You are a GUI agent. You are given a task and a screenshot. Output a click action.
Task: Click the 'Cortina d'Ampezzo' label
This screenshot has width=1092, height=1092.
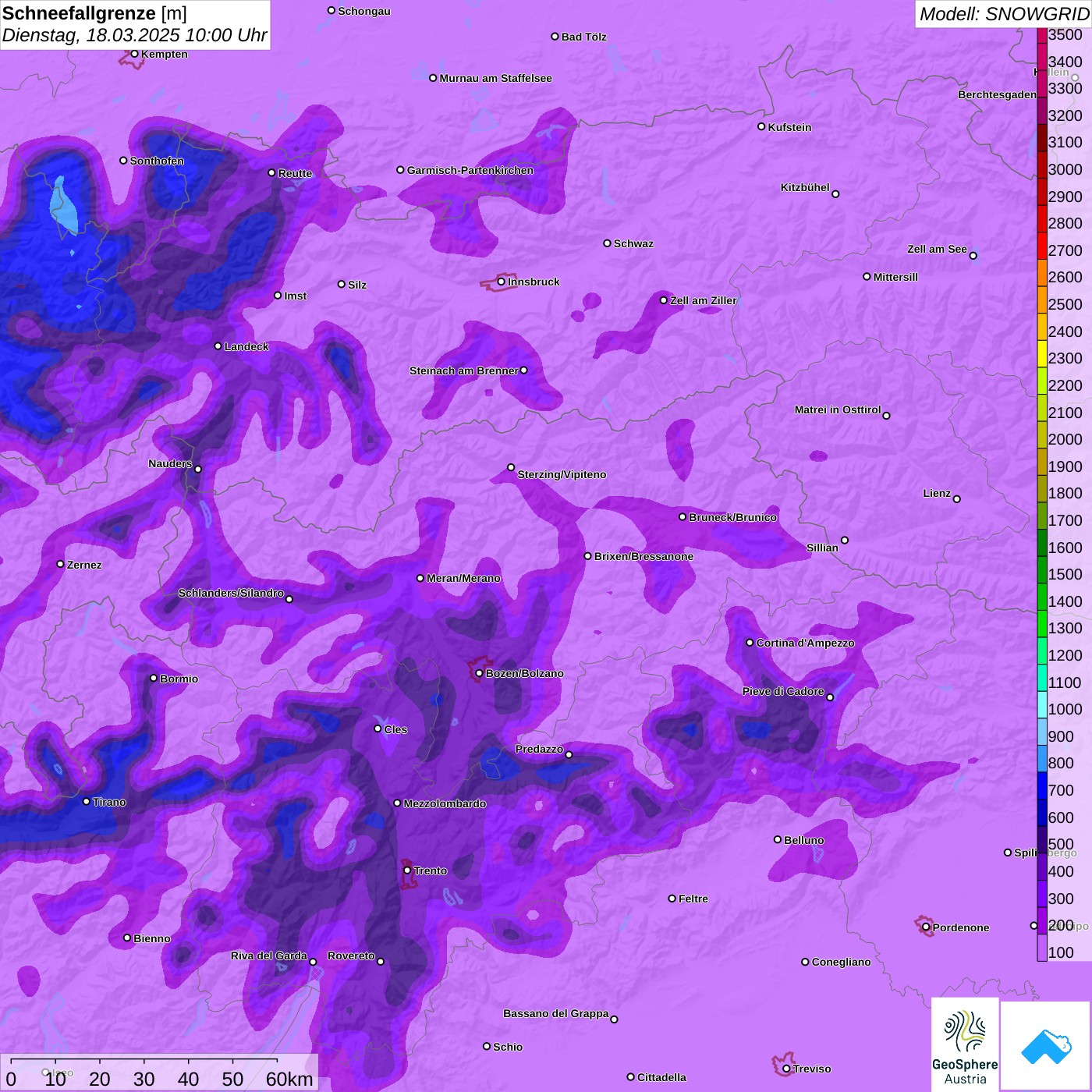[x=805, y=643]
